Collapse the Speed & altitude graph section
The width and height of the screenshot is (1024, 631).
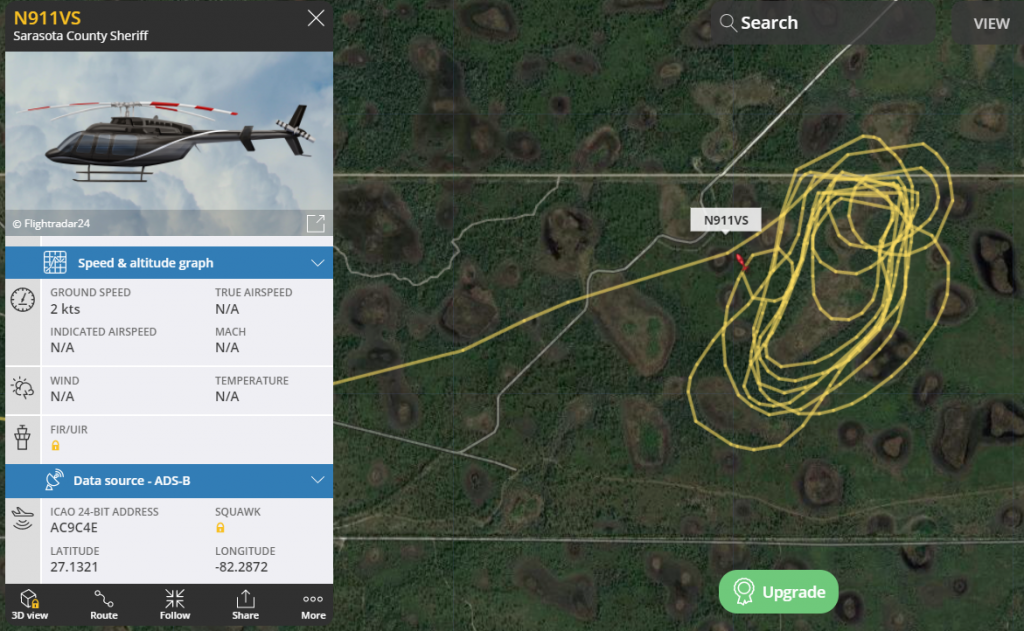coord(317,263)
